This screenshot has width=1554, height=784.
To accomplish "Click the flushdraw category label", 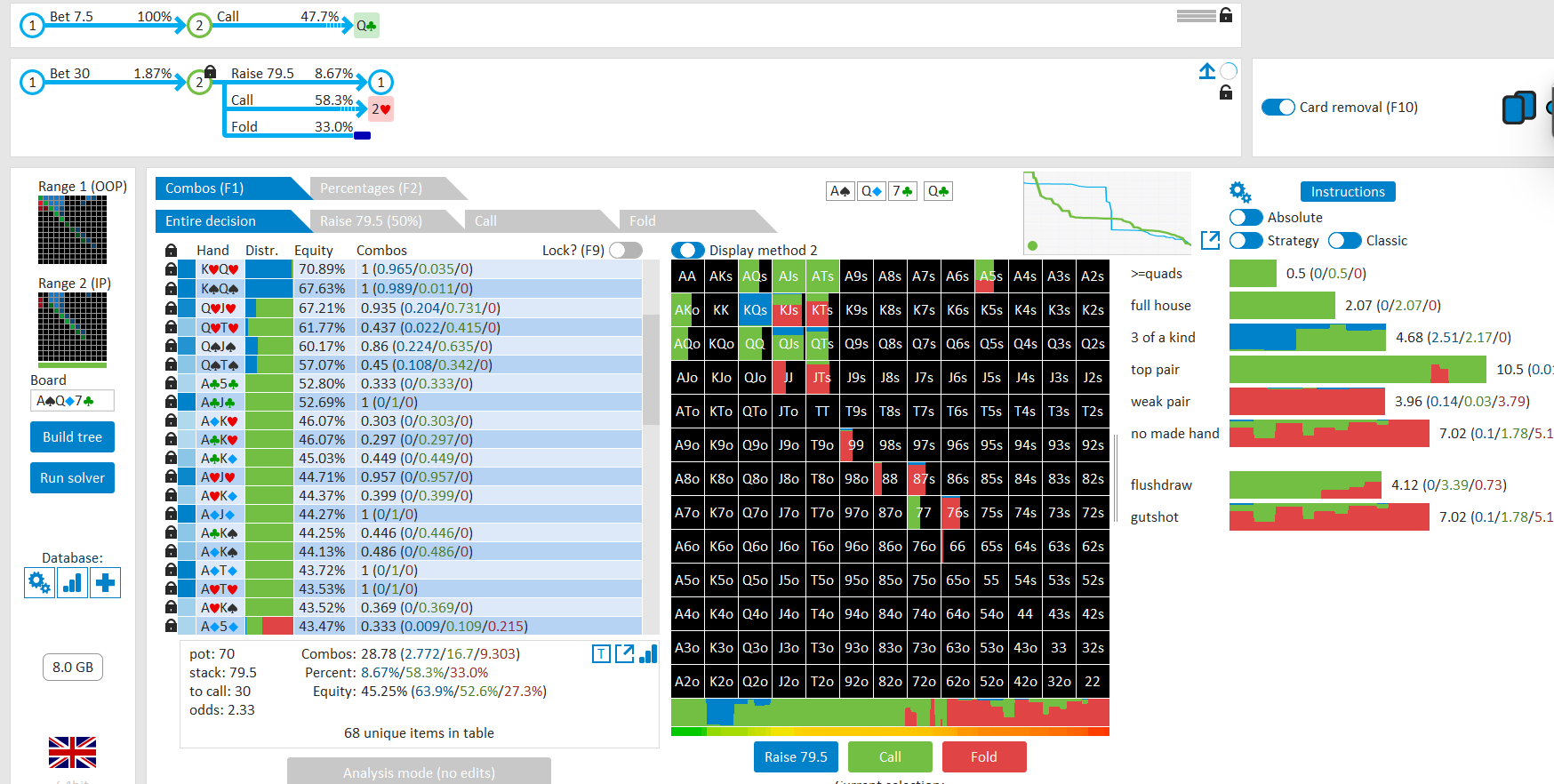I will [1161, 485].
